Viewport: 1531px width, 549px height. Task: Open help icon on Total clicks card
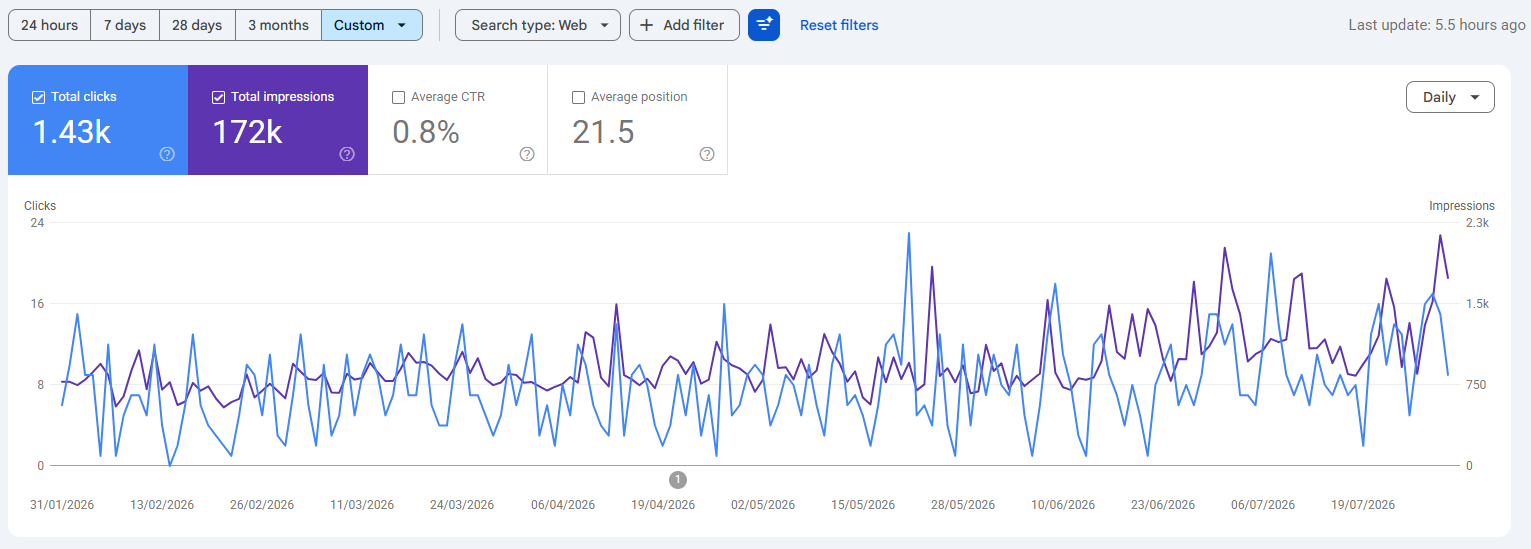[x=167, y=154]
